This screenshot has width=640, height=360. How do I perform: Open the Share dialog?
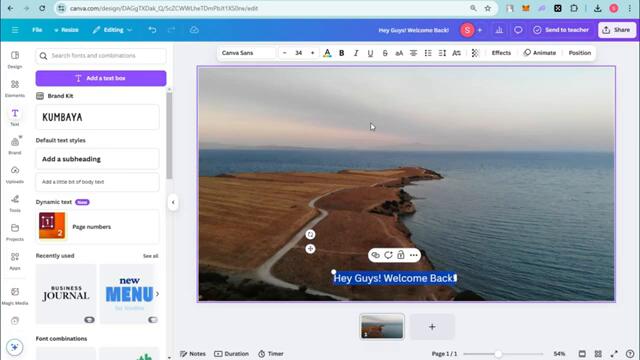(x=616, y=30)
